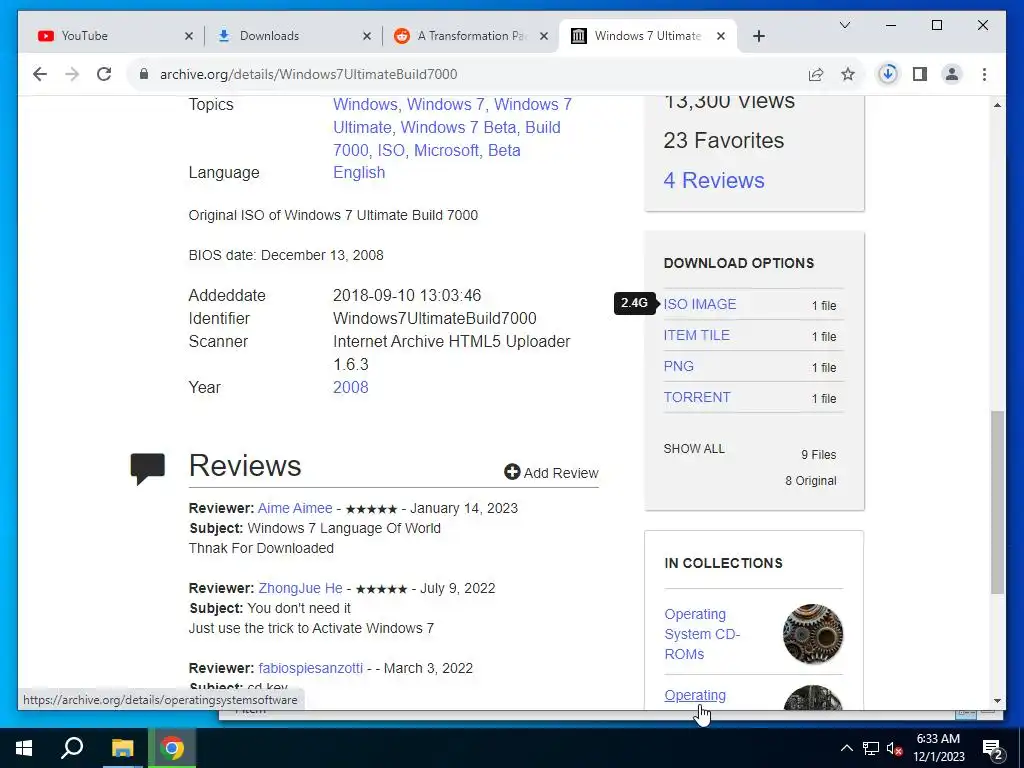Screen dimensions: 1024x768
Task: Select the Windows 7 Ultimate tab
Action: pos(647,36)
